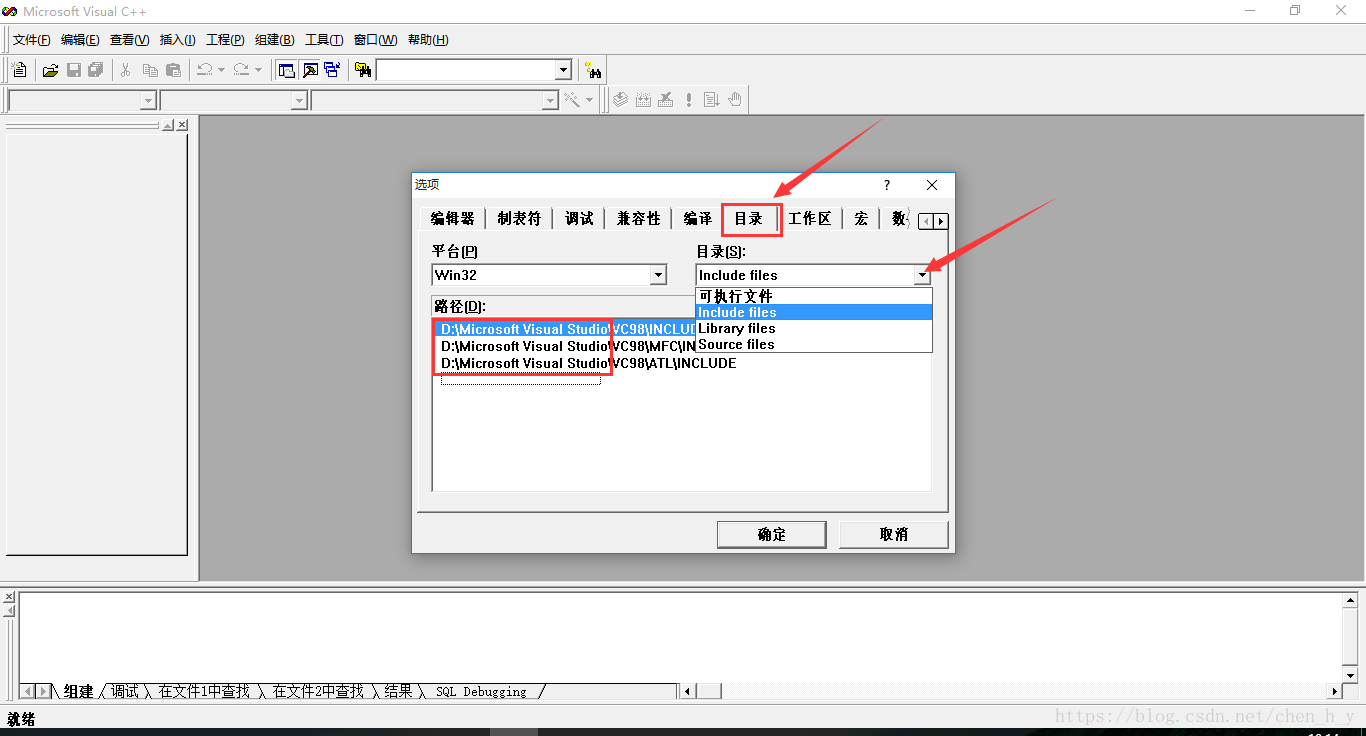Open the 窗口(W) menu
This screenshot has height=736, width=1366.
[375, 40]
